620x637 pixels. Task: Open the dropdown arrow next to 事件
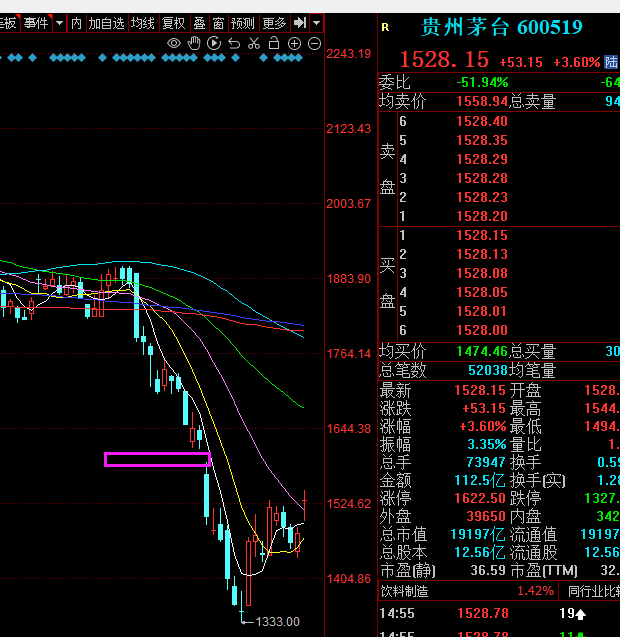(60, 23)
